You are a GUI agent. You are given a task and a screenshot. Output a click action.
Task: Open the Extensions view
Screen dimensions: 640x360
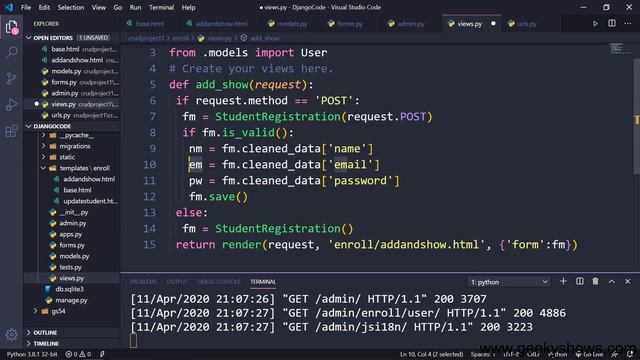coord(11,131)
